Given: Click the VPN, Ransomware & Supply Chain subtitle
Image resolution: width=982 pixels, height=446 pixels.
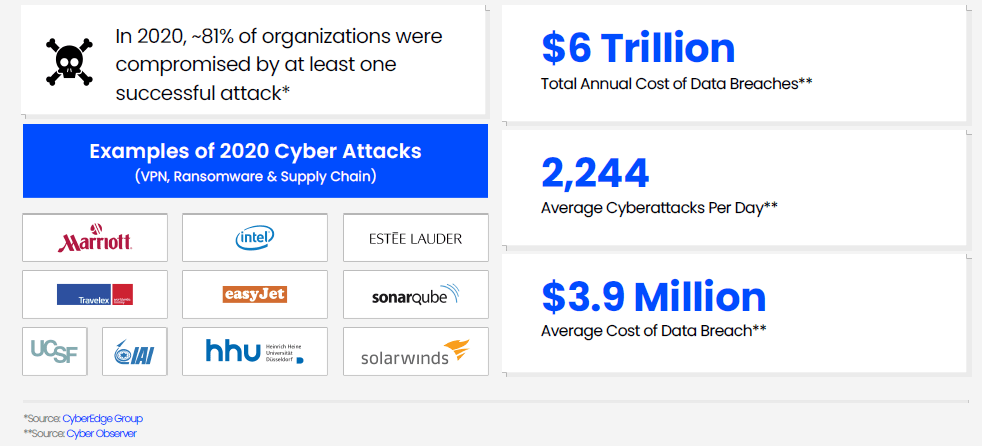Looking at the screenshot, I should coord(256,177).
